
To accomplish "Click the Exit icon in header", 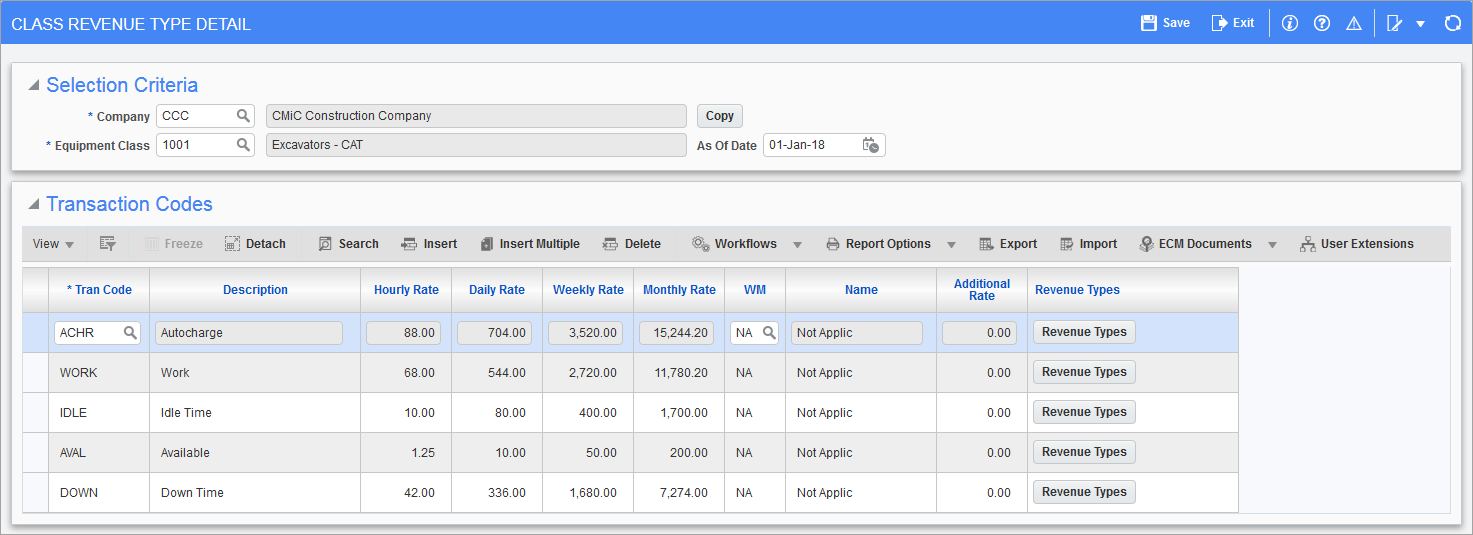I will click(1219, 23).
